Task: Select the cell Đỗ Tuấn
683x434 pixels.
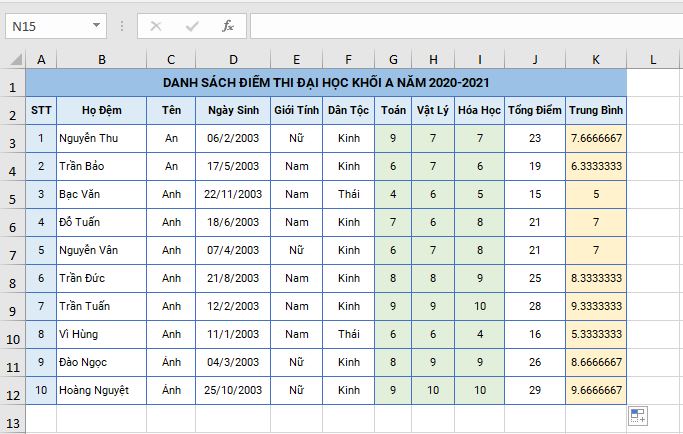Action: pos(101,222)
